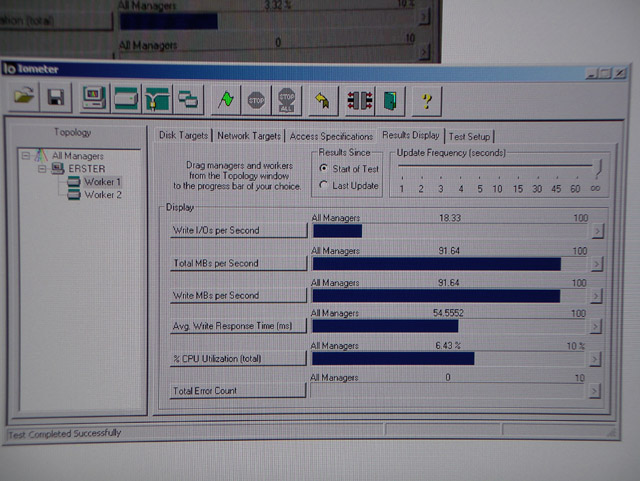This screenshot has width=640, height=481.
Task: Open About Iometer with question mark icon
Action: 427,101
